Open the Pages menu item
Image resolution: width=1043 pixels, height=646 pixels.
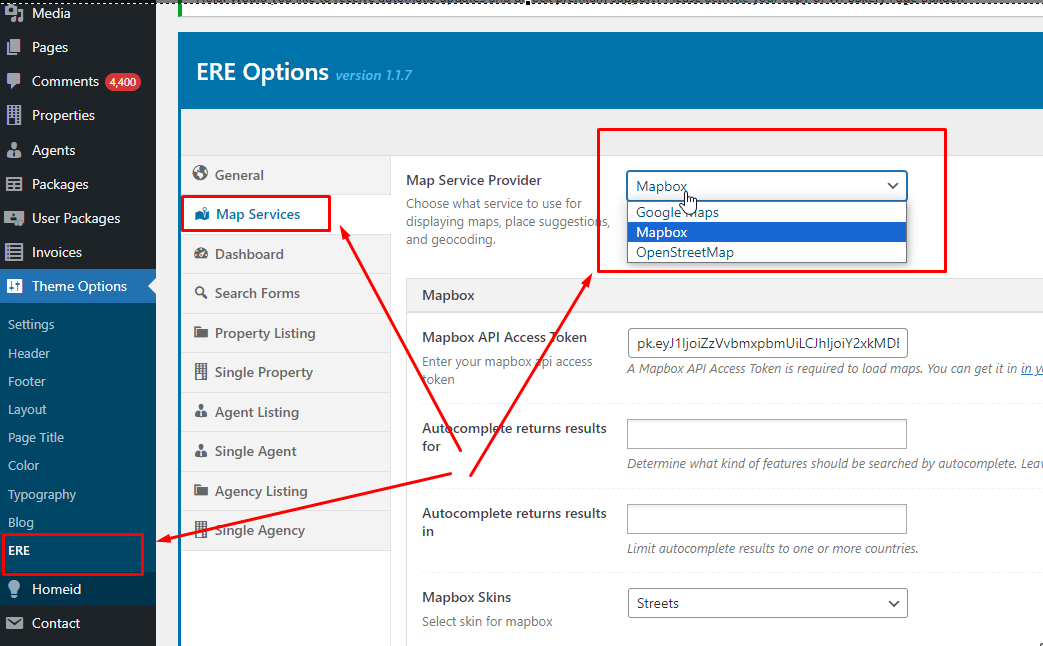pyautogui.click(x=78, y=47)
